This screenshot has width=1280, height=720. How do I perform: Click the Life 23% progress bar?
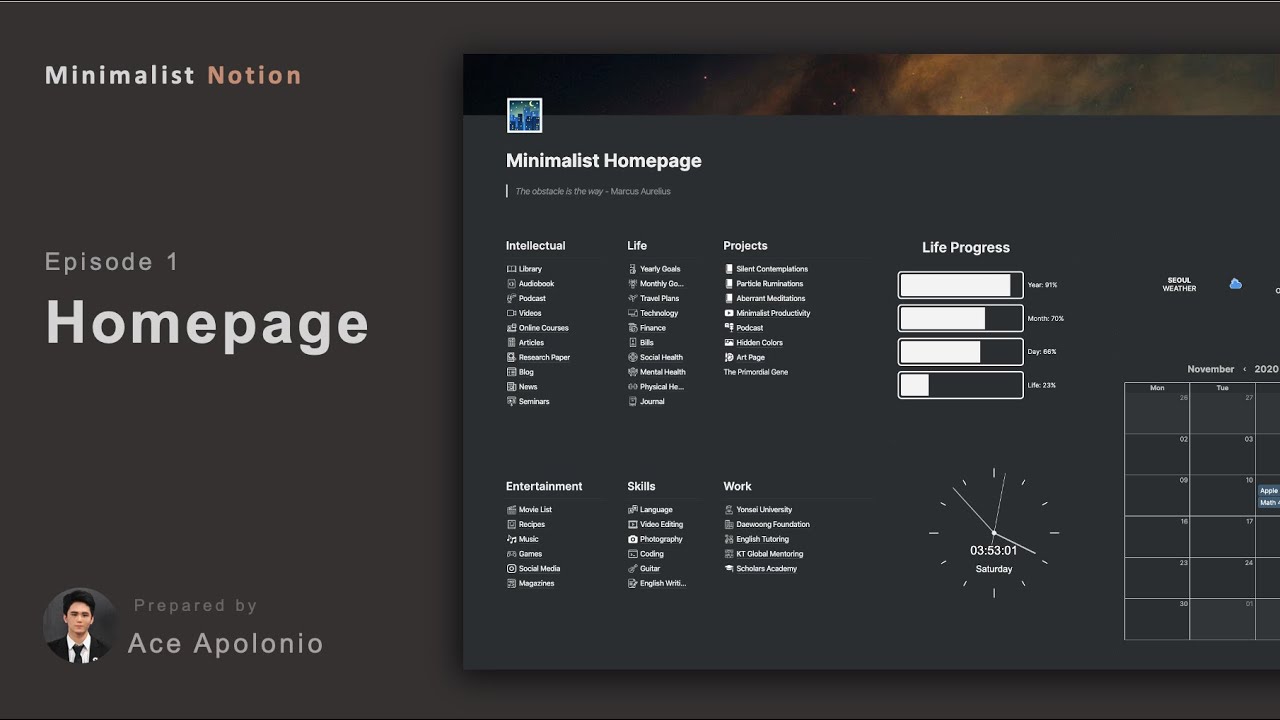click(960, 385)
